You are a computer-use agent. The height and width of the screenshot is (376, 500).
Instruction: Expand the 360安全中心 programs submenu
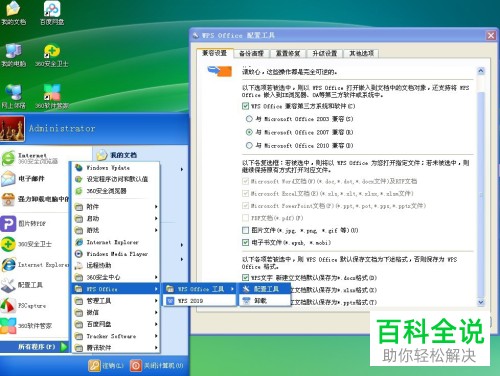[116, 277]
